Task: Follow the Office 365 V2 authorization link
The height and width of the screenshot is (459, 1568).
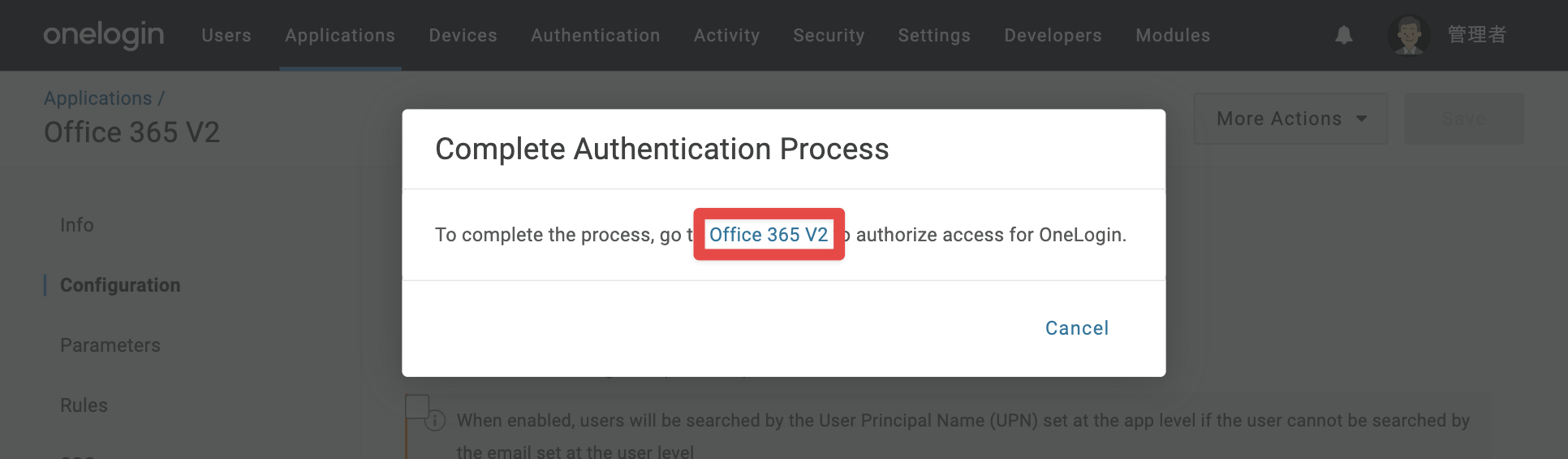Action: click(x=769, y=235)
